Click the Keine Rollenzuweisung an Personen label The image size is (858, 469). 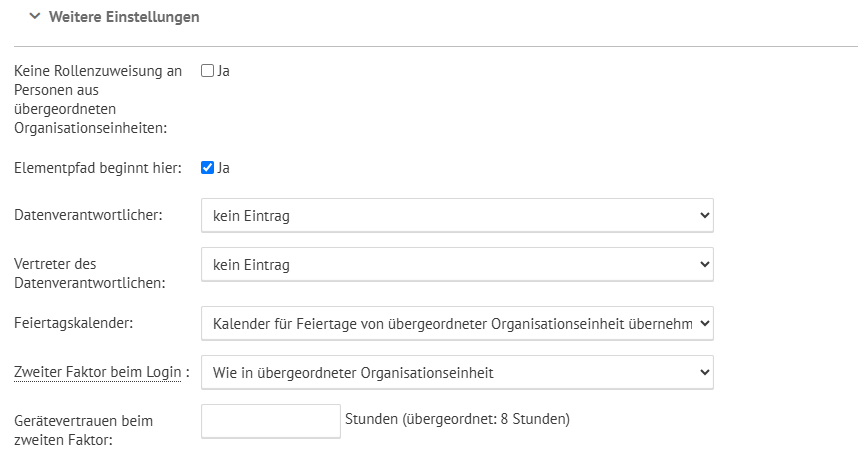coord(98,99)
